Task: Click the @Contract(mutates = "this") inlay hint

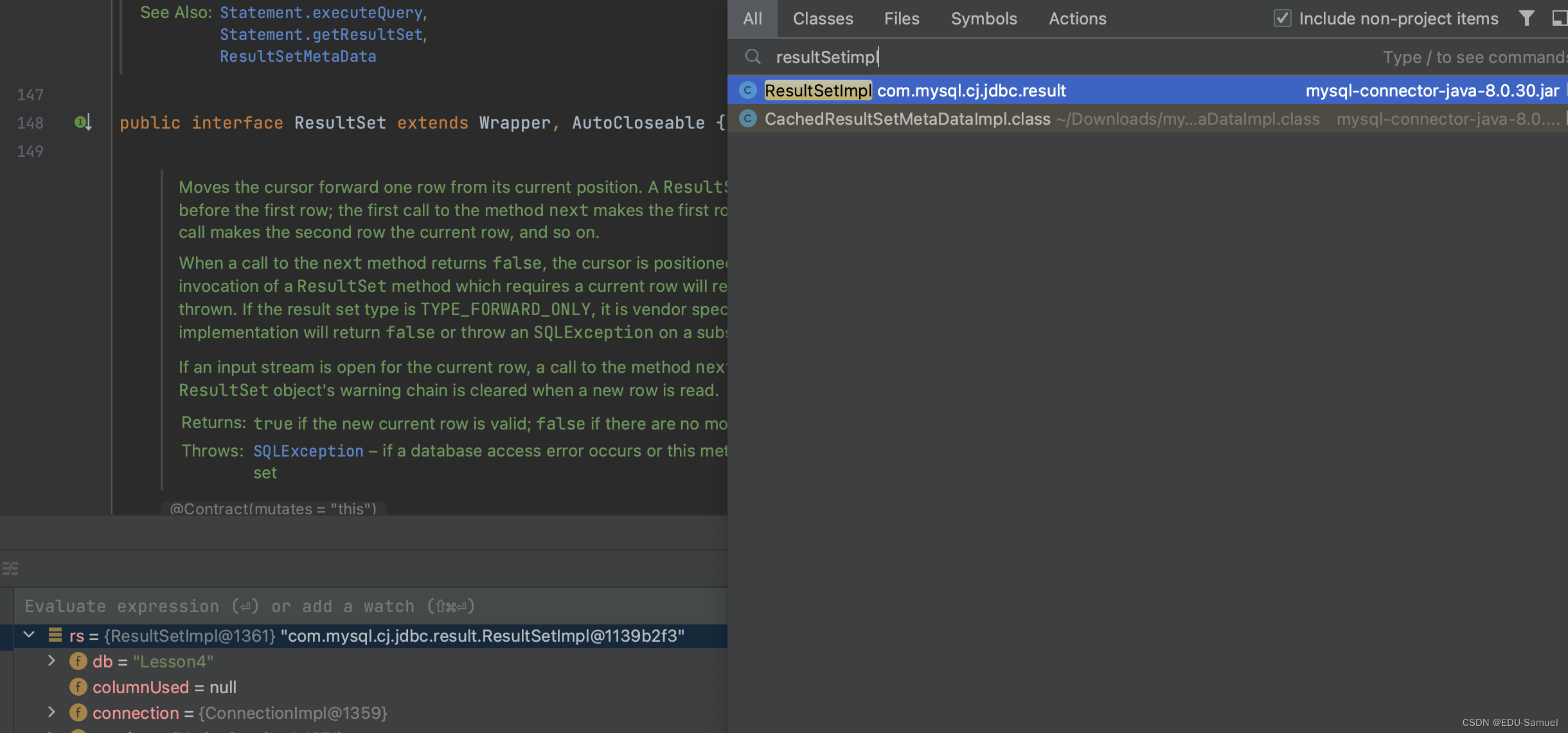Action: [273, 508]
